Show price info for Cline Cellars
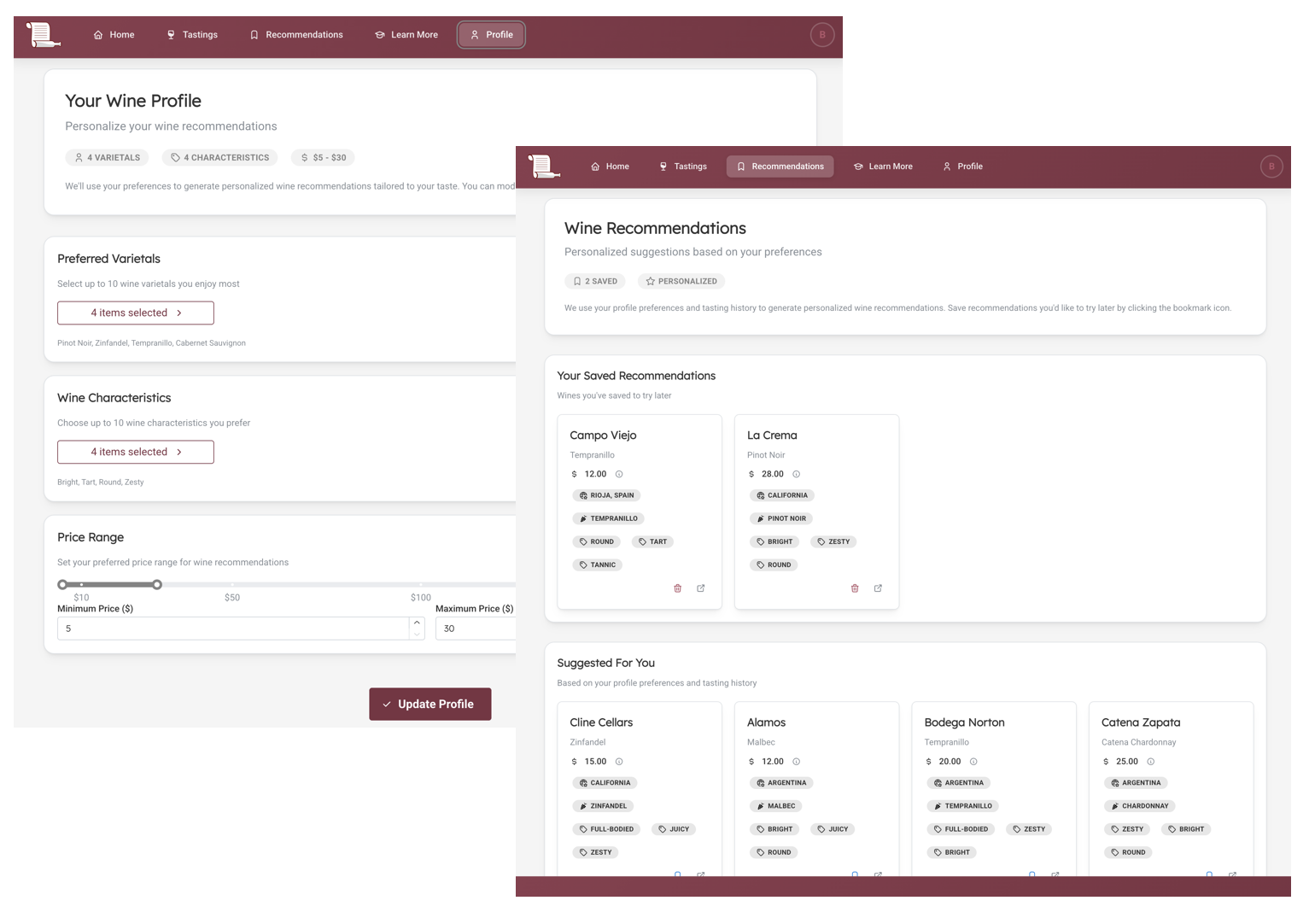The height and width of the screenshot is (924, 1309). (x=619, y=762)
